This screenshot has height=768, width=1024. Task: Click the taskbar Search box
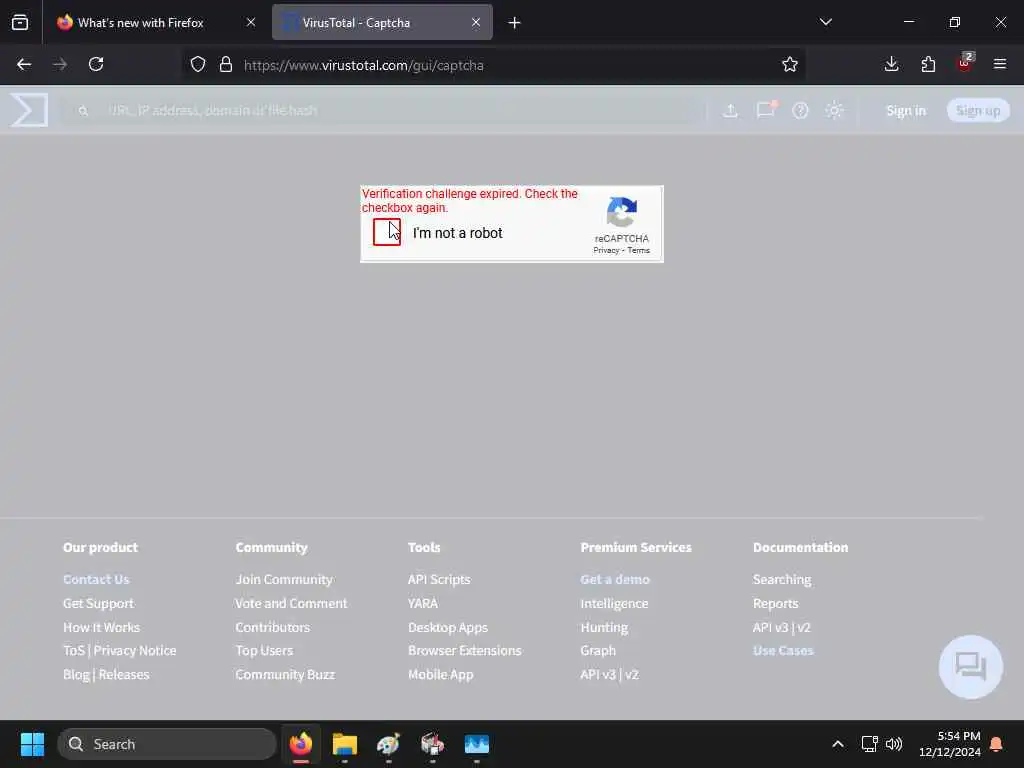[x=167, y=744]
